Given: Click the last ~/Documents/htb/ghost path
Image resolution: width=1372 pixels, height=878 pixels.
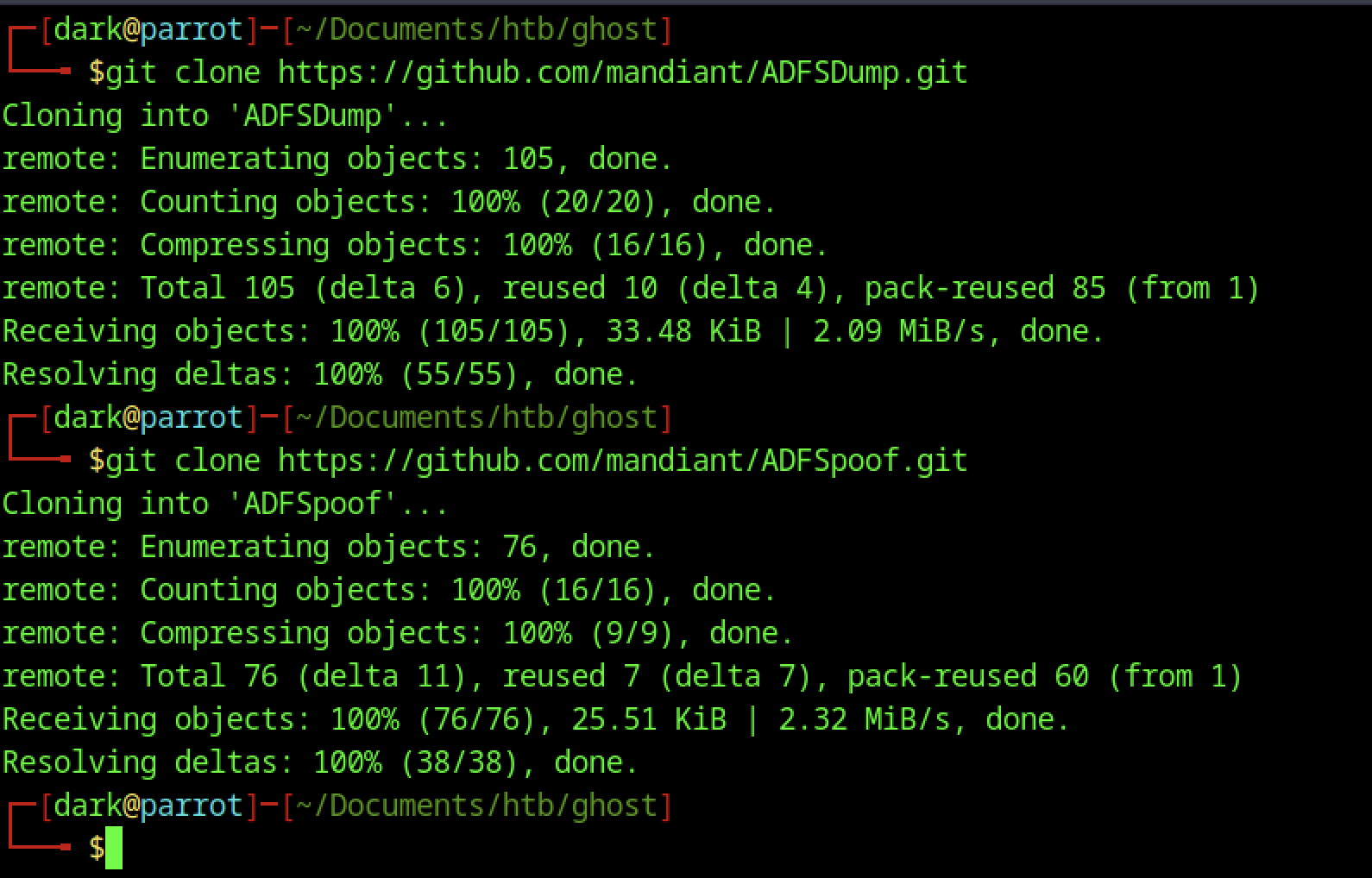Looking at the screenshot, I should [476, 806].
